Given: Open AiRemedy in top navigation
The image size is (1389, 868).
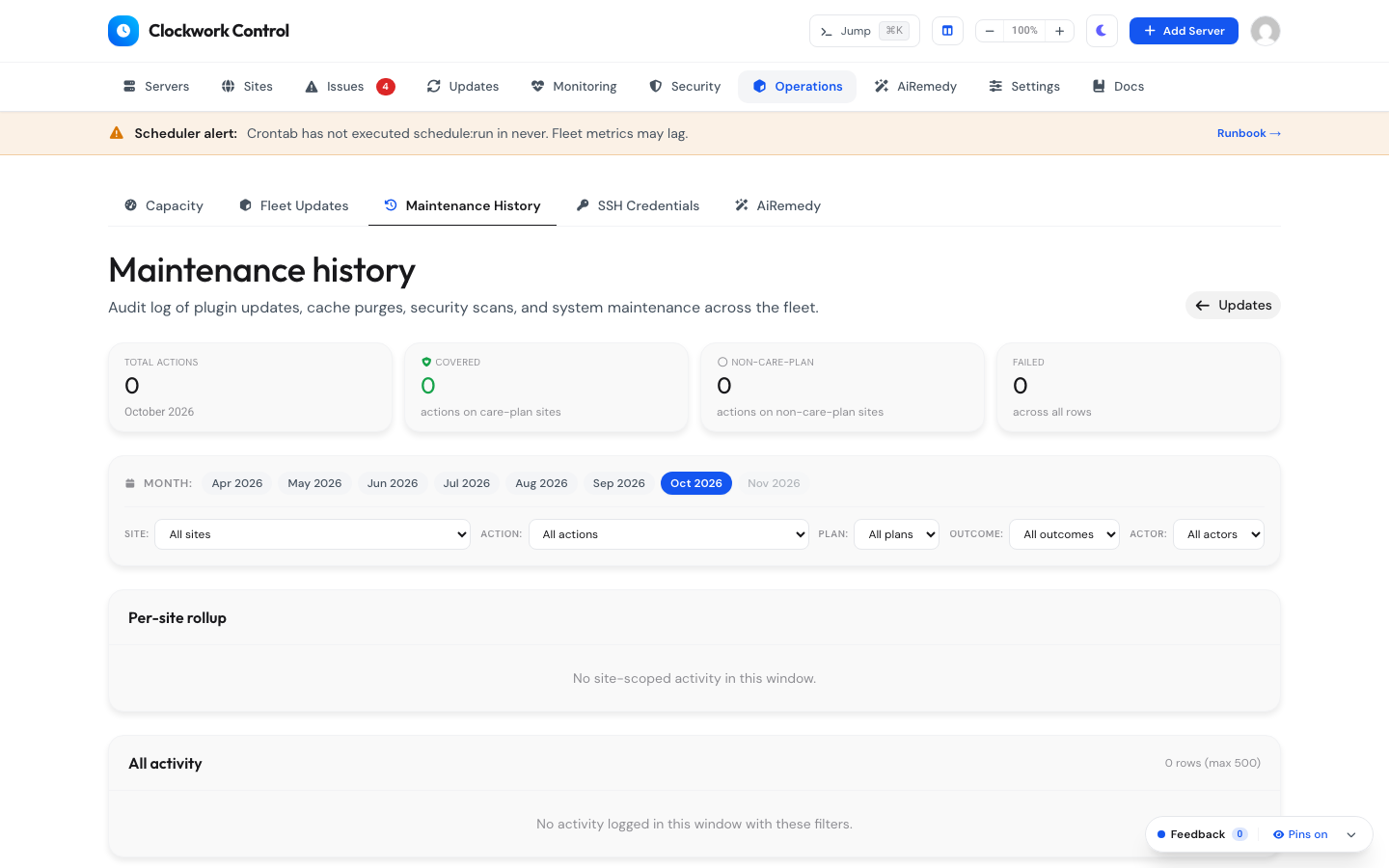Looking at the screenshot, I should pyautogui.click(x=915, y=87).
